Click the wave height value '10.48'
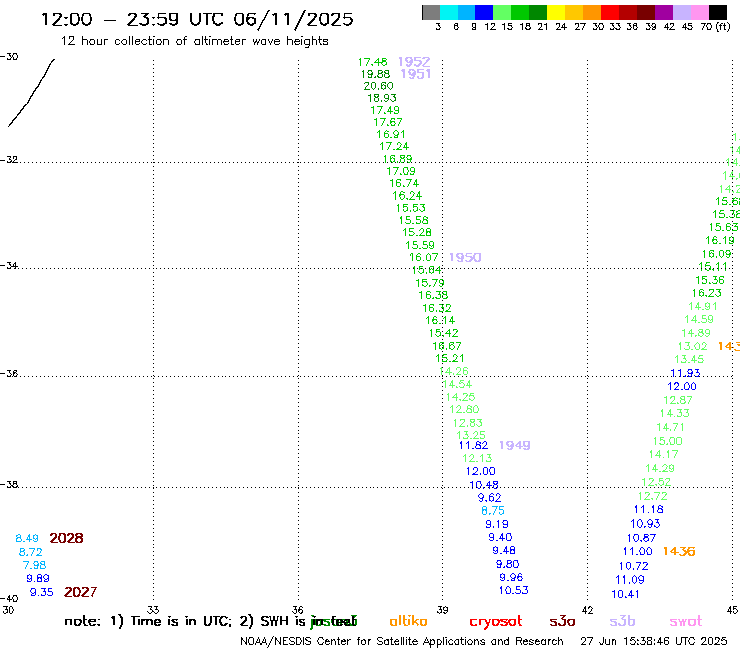The image size is (740, 650). click(x=484, y=485)
